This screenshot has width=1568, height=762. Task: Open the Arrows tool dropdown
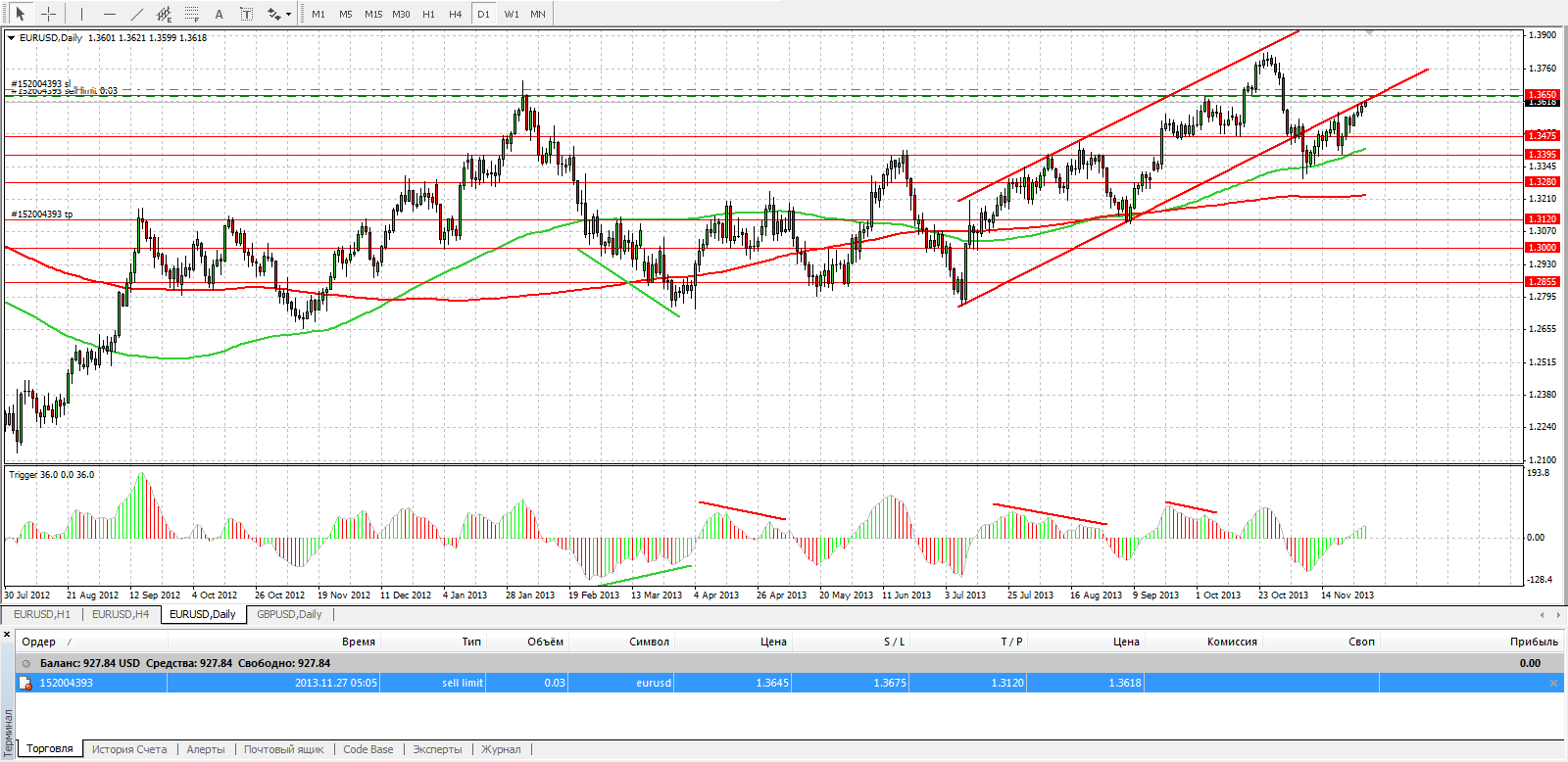pyautogui.click(x=288, y=15)
